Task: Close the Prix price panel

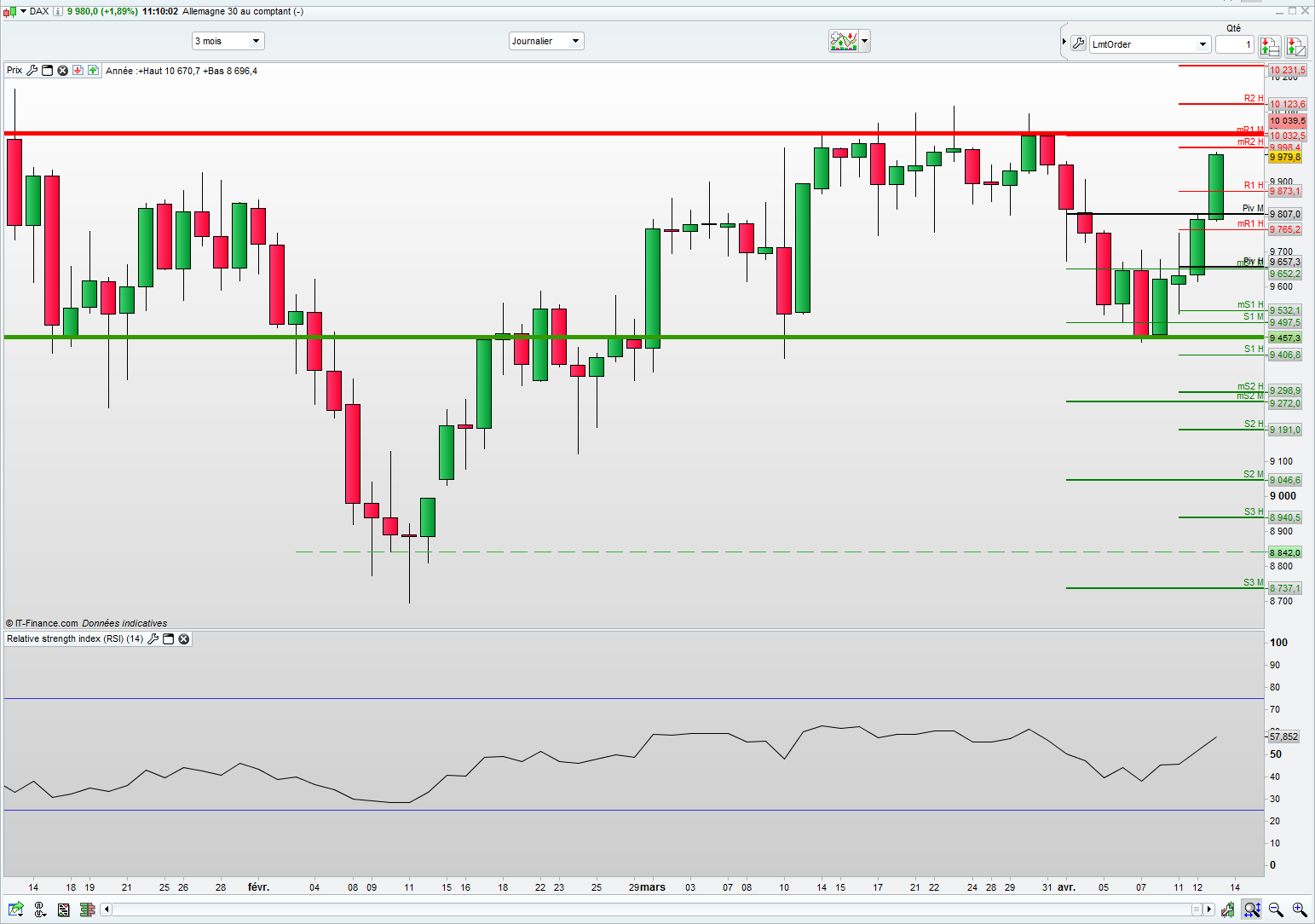Action: 62,71
